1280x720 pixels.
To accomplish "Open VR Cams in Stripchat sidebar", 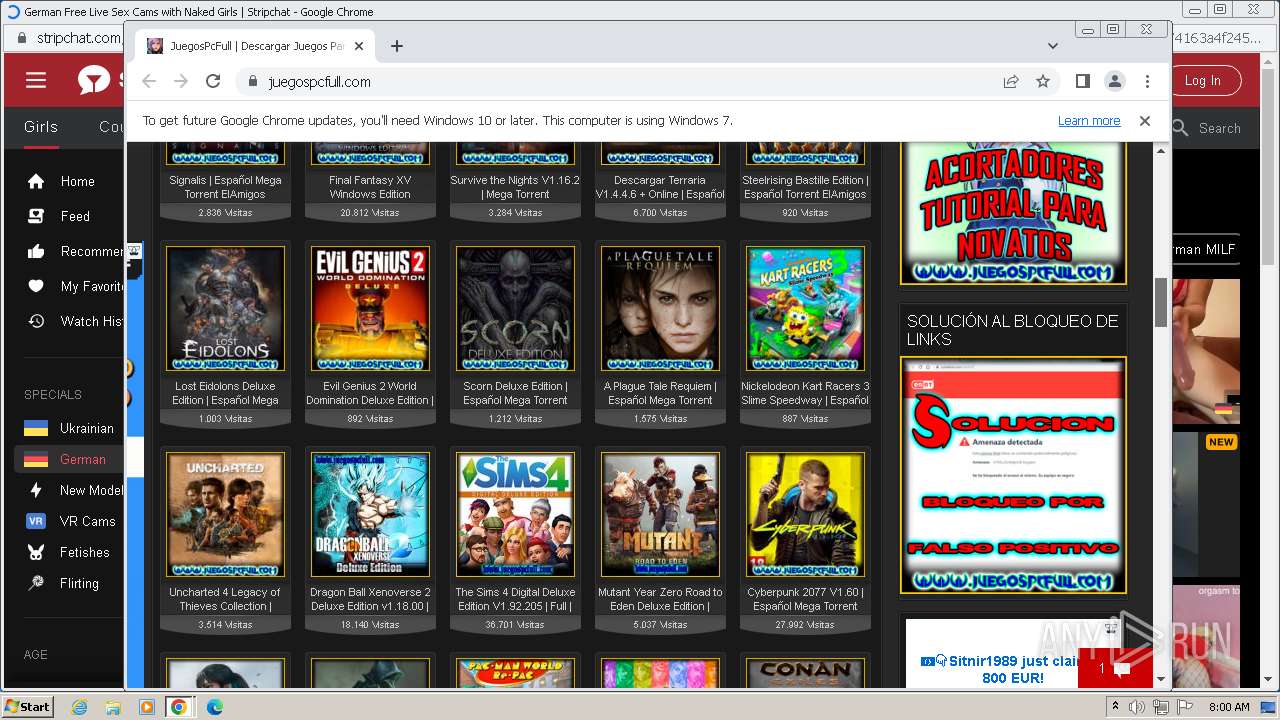I will 69,521.
